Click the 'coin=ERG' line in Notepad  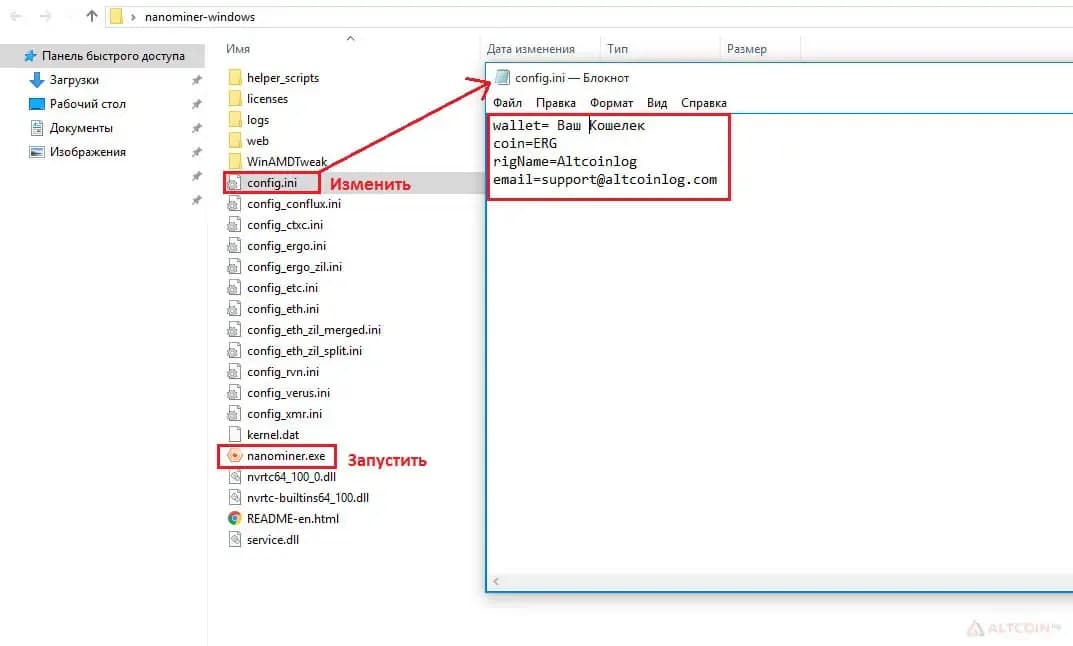coord(525,143)
